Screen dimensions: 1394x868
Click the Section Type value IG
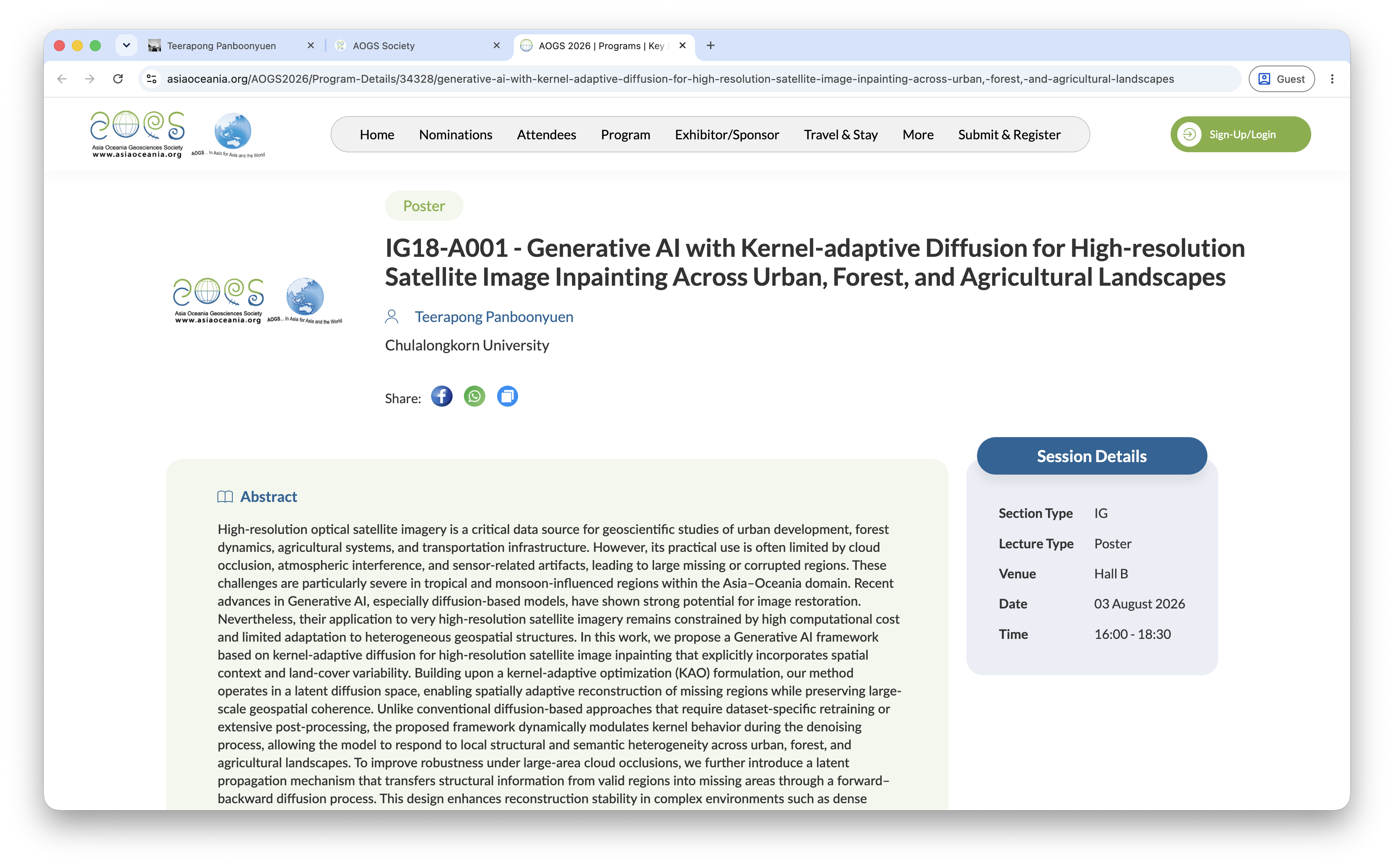point(1100,513)
